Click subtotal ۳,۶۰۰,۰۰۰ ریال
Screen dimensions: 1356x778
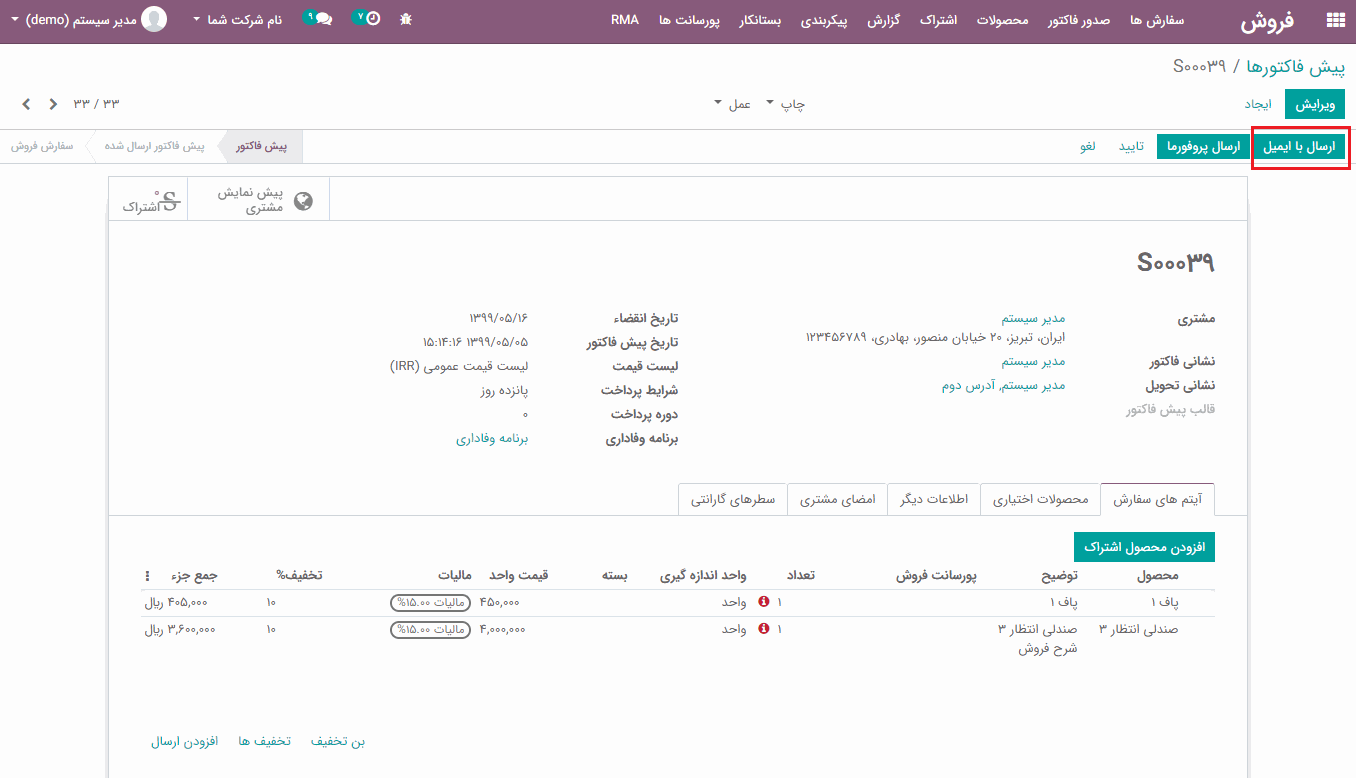180,629
